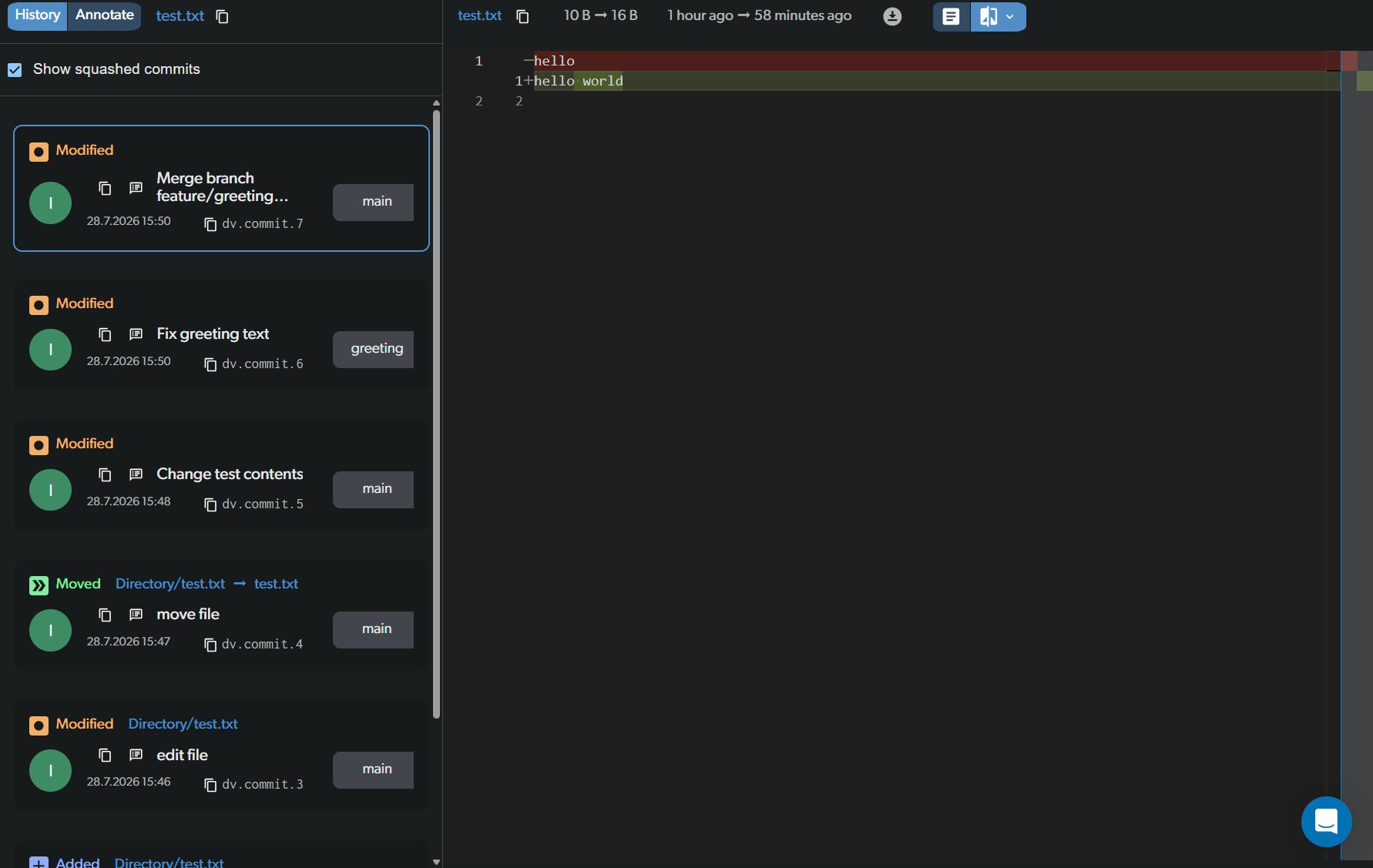Show the full message of the edit file commit
Viewport: 1373px width, 868px height.
click(x=136, y=756)
